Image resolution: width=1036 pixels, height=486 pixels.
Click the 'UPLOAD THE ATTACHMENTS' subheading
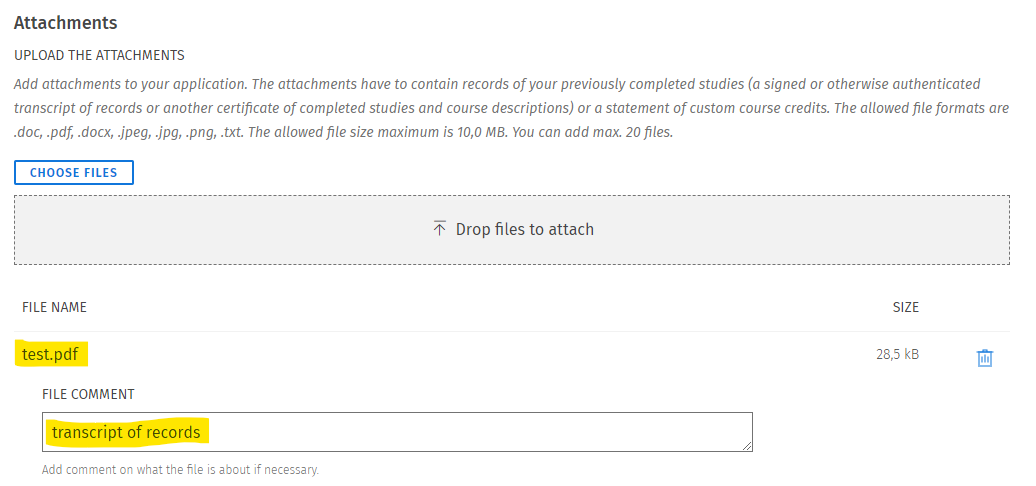99,55
